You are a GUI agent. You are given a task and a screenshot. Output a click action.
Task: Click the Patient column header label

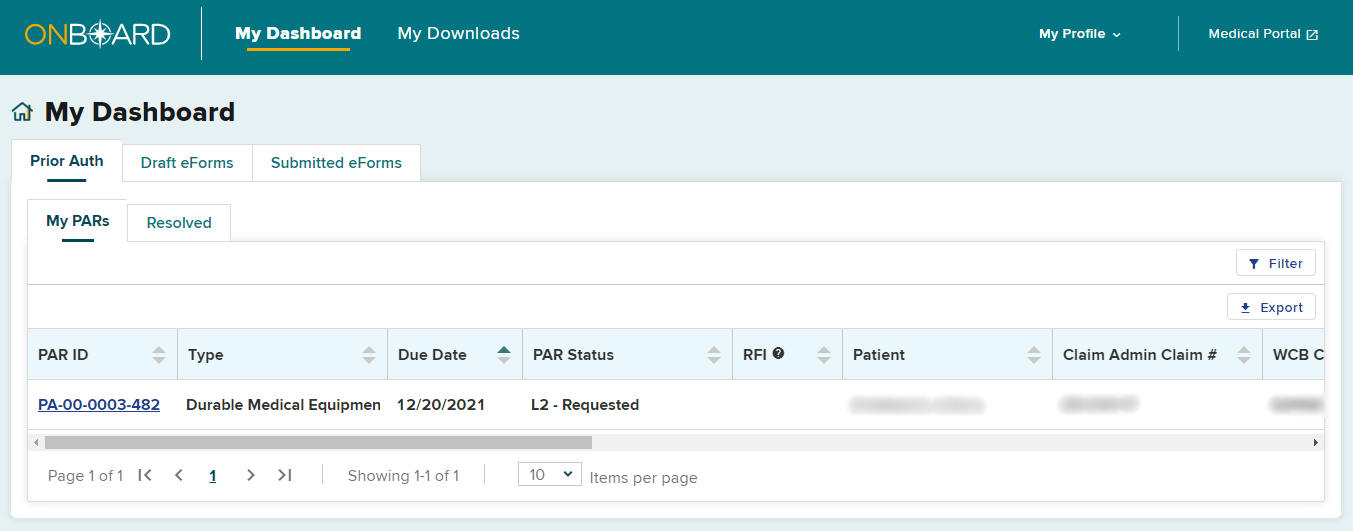tap(879, 355)
